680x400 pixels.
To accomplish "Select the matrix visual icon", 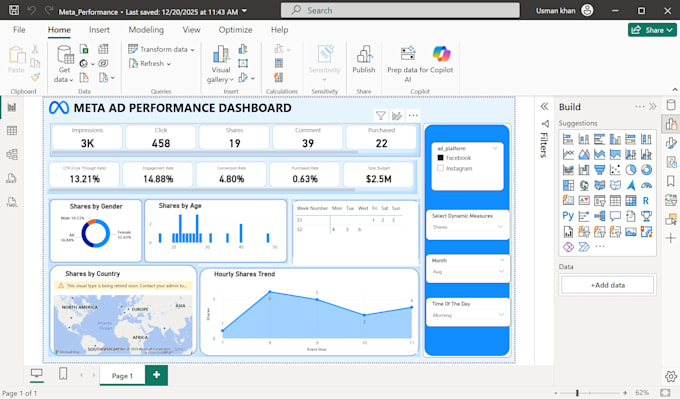I will coord(631,200).
